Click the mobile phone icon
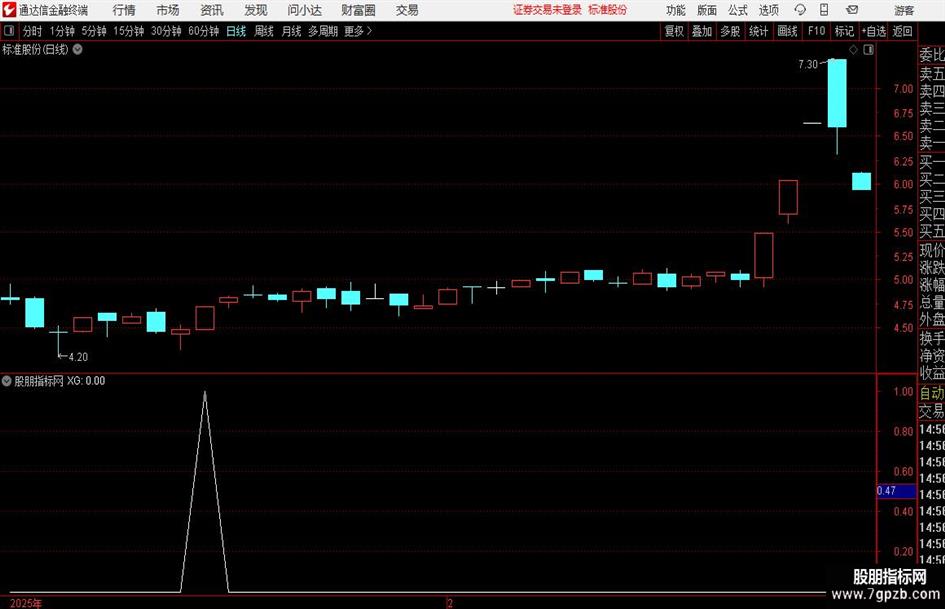 coord(824,10)
